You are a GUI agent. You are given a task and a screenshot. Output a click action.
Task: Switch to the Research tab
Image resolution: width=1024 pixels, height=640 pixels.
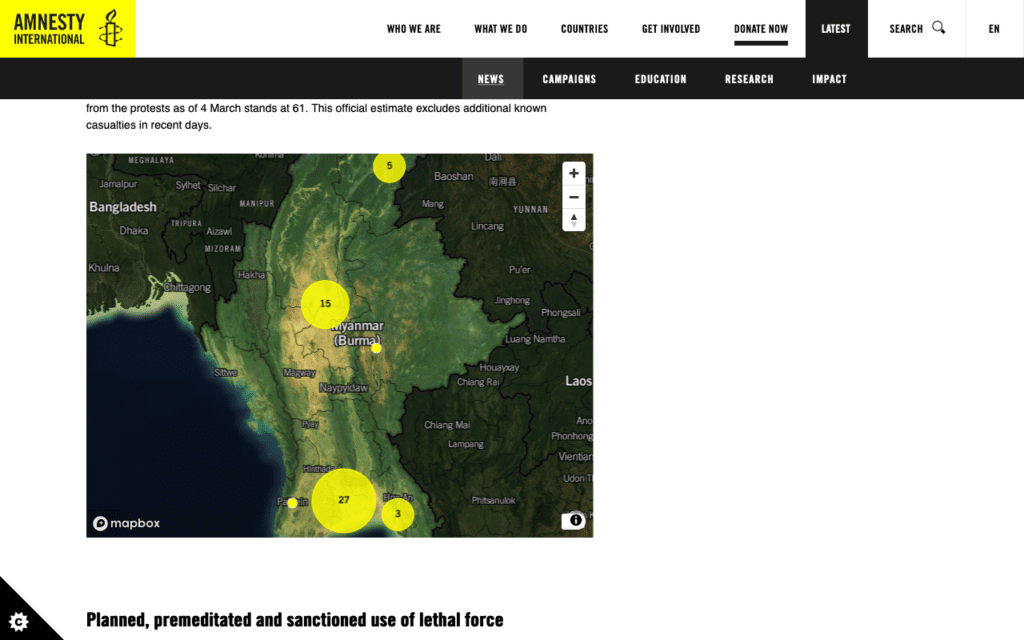(749, 79)
